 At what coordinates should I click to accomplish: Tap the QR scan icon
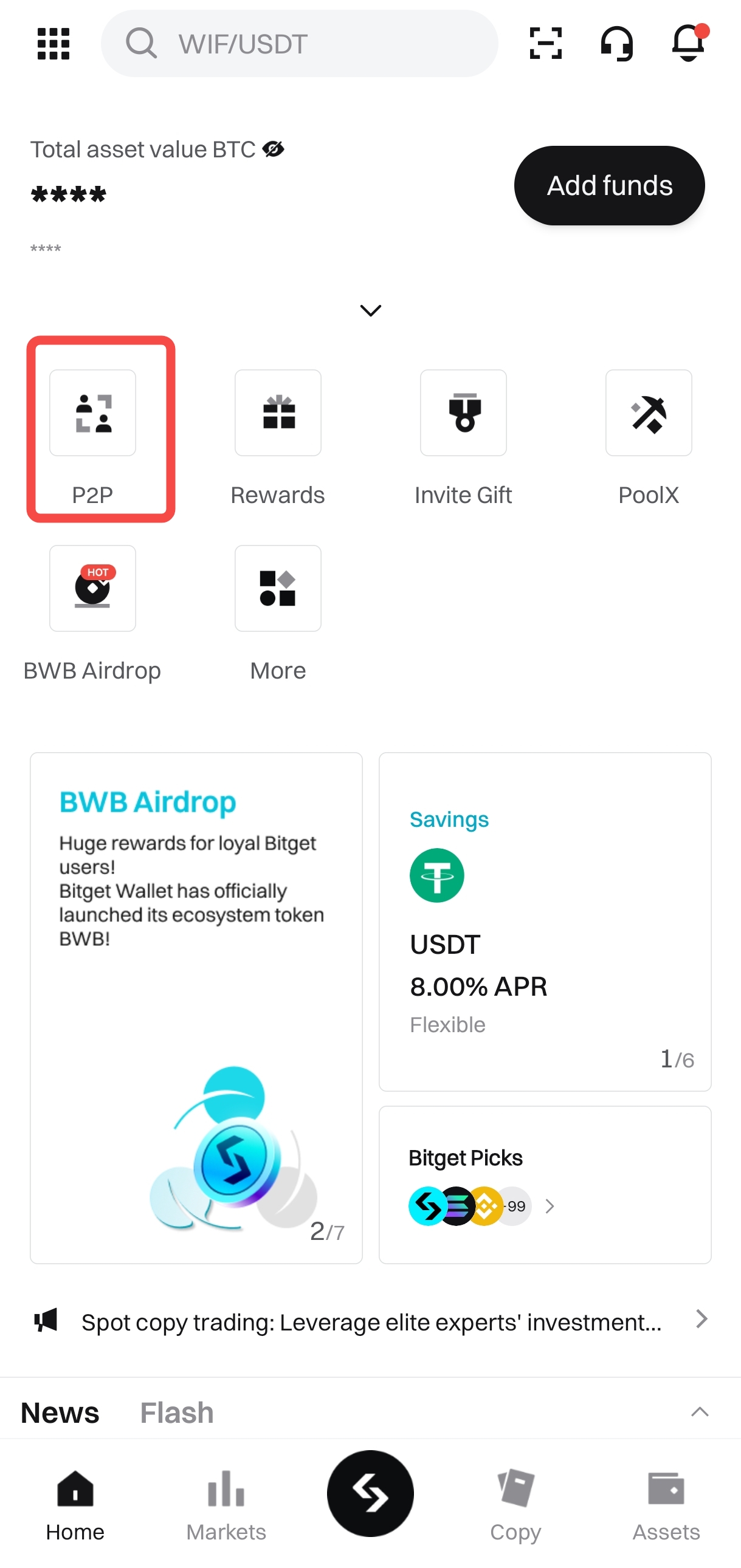click(x=545, y=43)
